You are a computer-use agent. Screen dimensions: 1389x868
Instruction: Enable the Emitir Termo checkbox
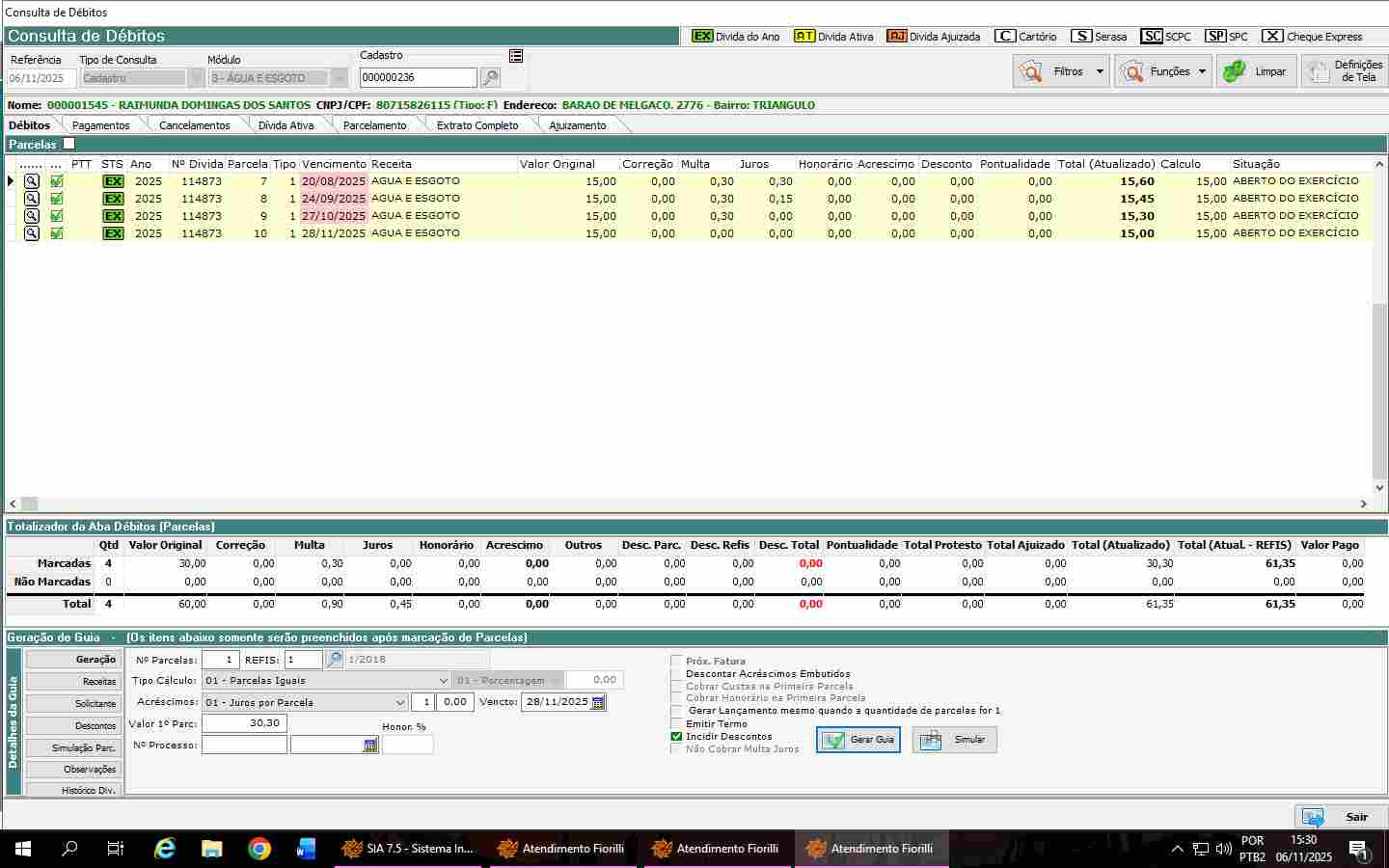tap(676, 724)
